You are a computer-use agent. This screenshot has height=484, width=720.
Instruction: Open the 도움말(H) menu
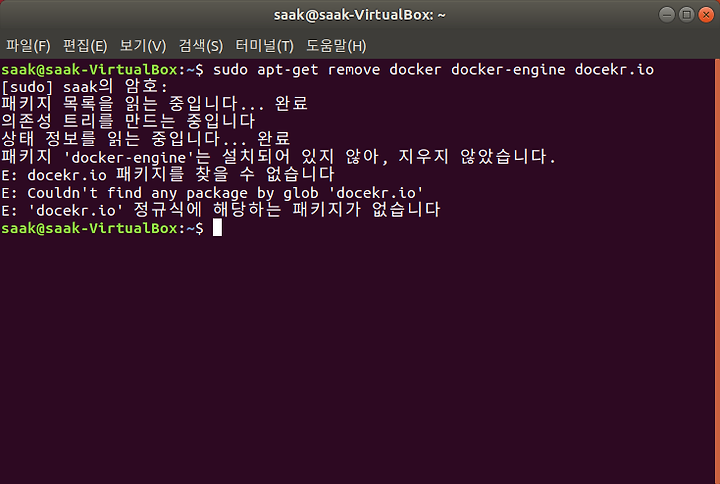click(336, 45)
